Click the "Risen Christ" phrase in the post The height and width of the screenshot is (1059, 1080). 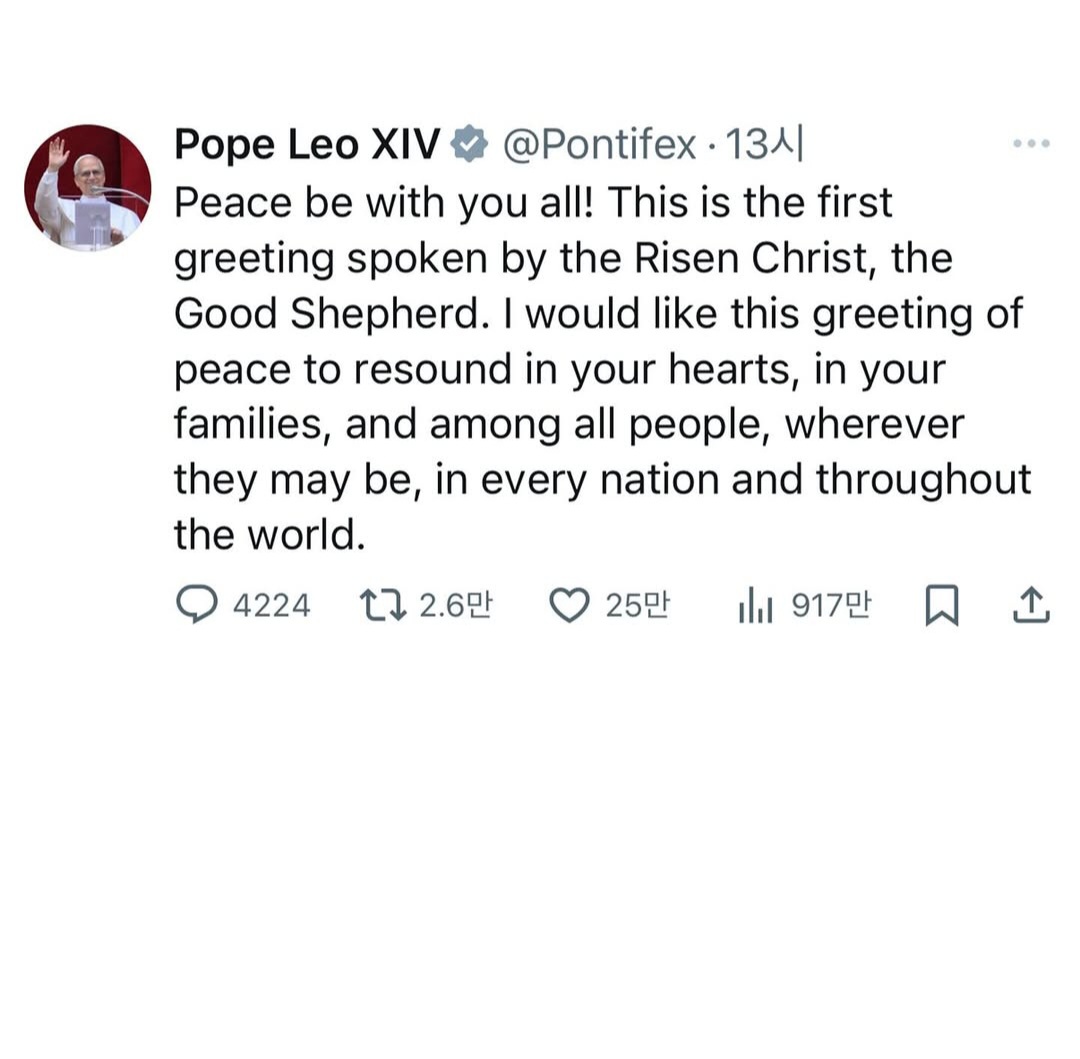[751, 259]
